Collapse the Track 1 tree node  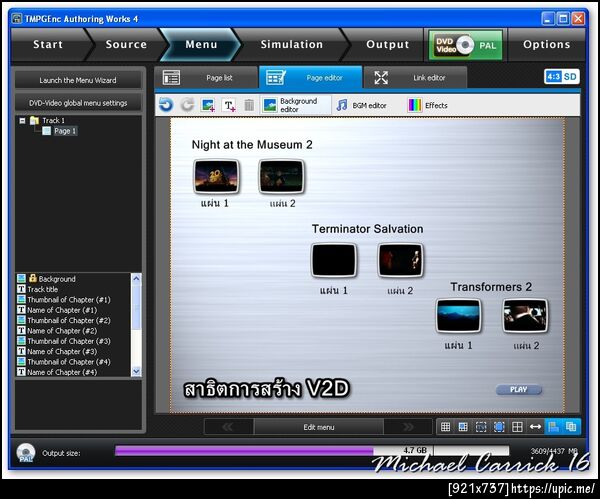tap(23, 121)
